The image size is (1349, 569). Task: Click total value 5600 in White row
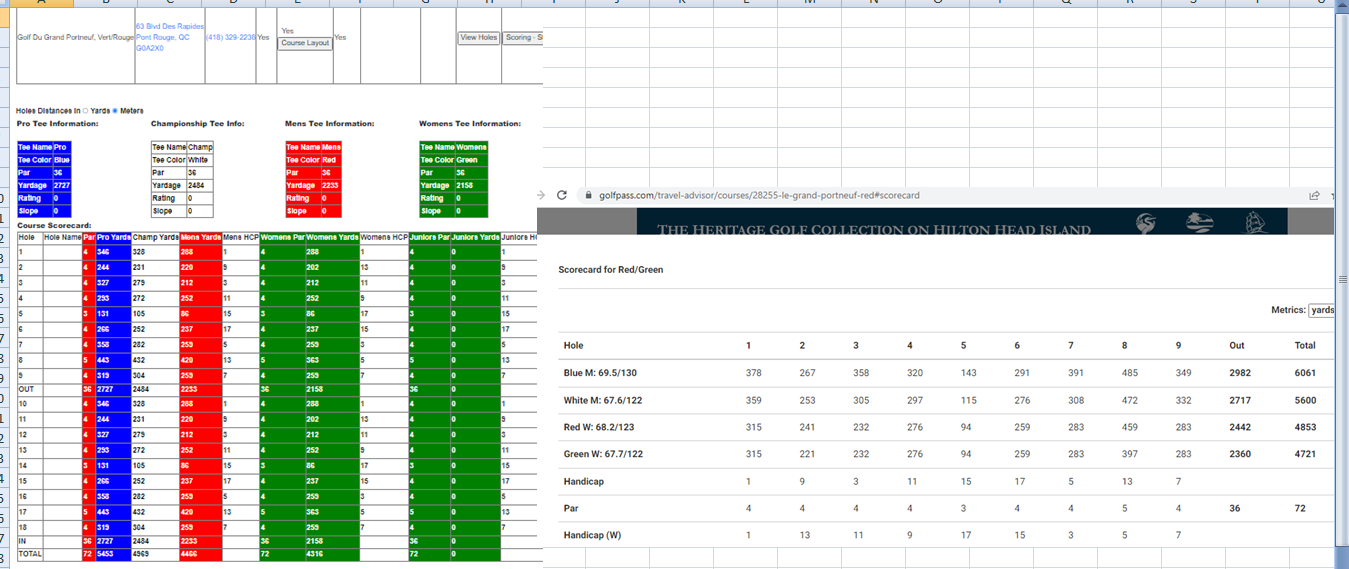click(1305, 400)
